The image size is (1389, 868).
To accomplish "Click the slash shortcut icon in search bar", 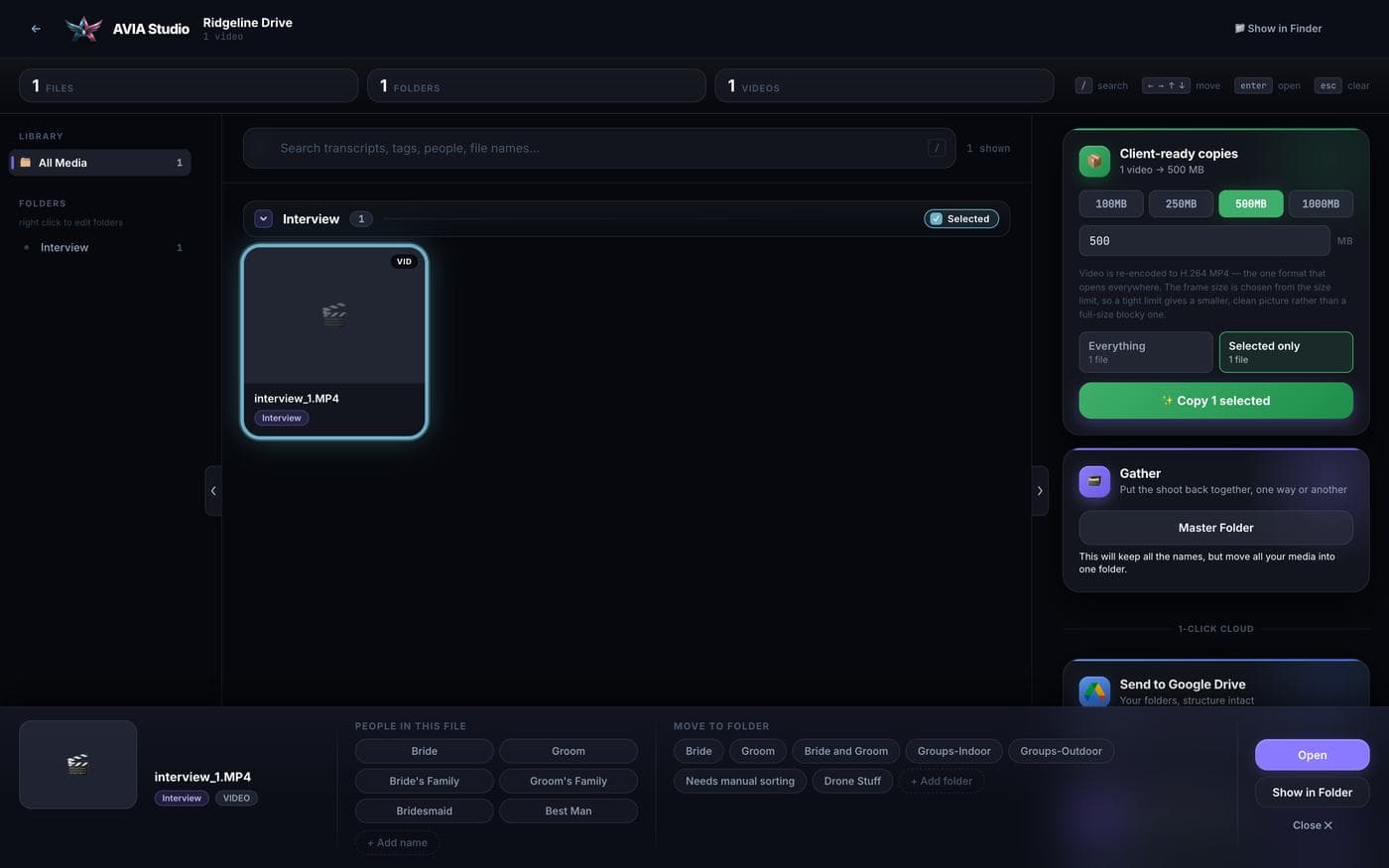I will (937, 148).
